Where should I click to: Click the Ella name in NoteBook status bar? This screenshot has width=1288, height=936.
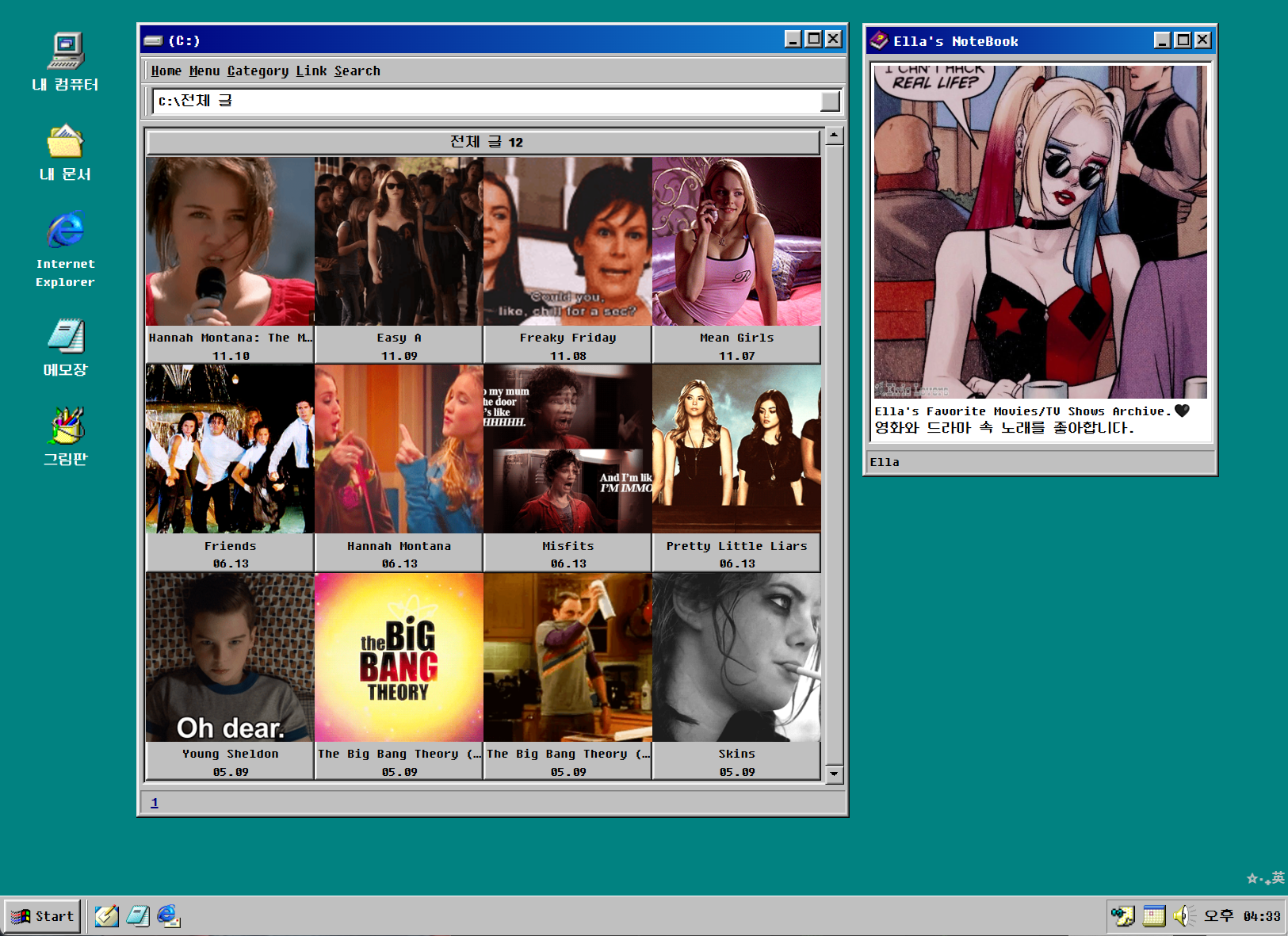click(x=885, y=462)
